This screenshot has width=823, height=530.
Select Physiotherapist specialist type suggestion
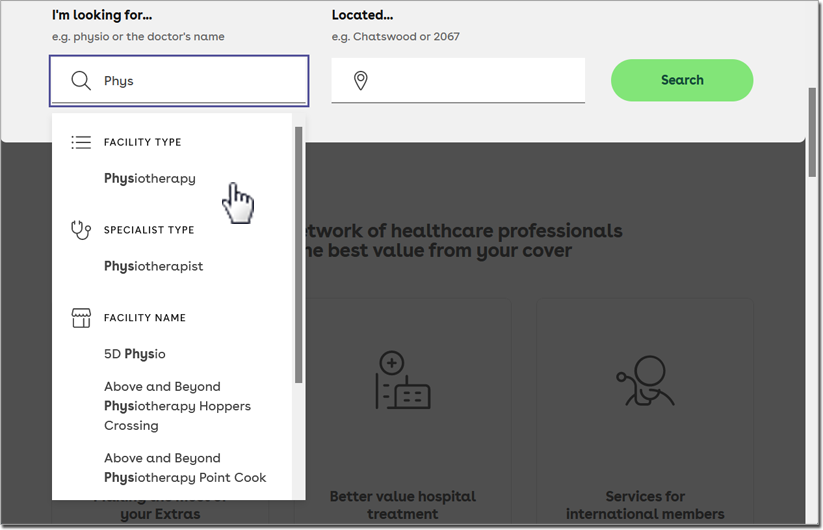click(x=153, y=267)
